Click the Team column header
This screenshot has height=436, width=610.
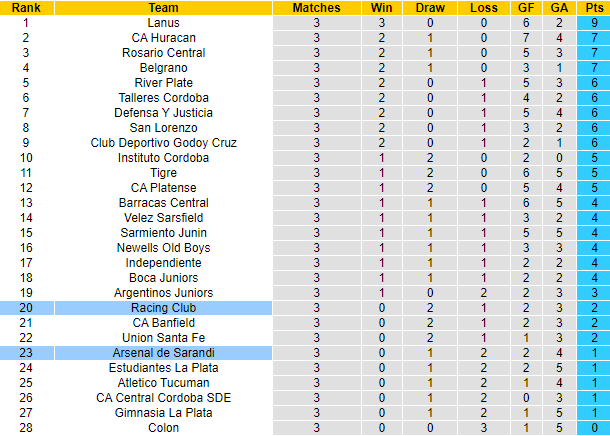tap(164, 7)
